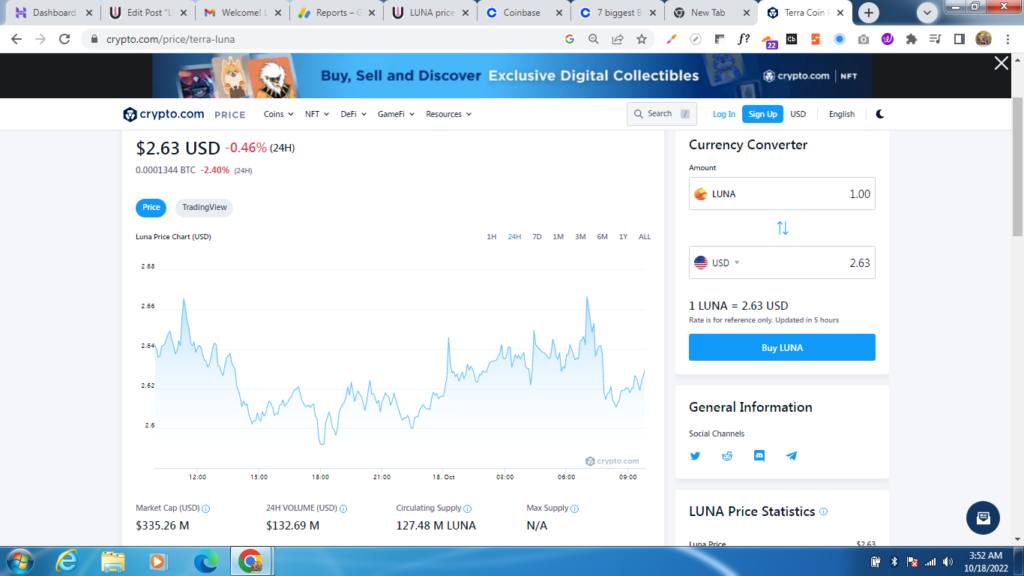Switch to the LUNA price browser tab

pos(430,12)
